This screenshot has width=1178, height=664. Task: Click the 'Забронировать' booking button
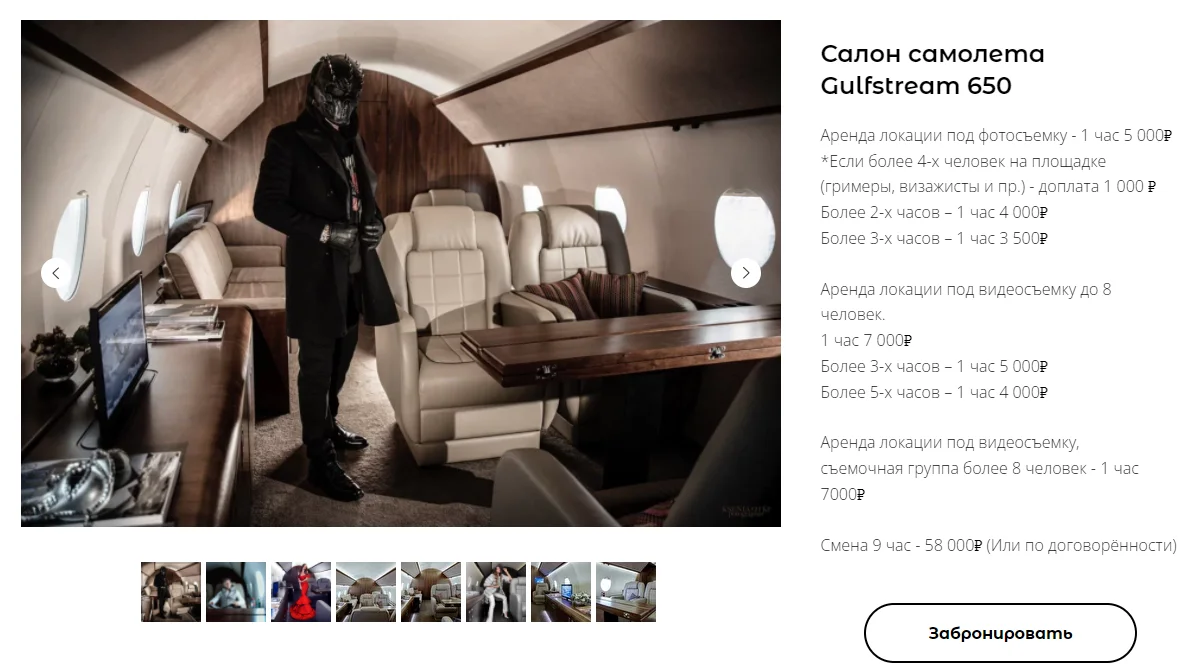pyautogui.click(x=1000, y=633)
